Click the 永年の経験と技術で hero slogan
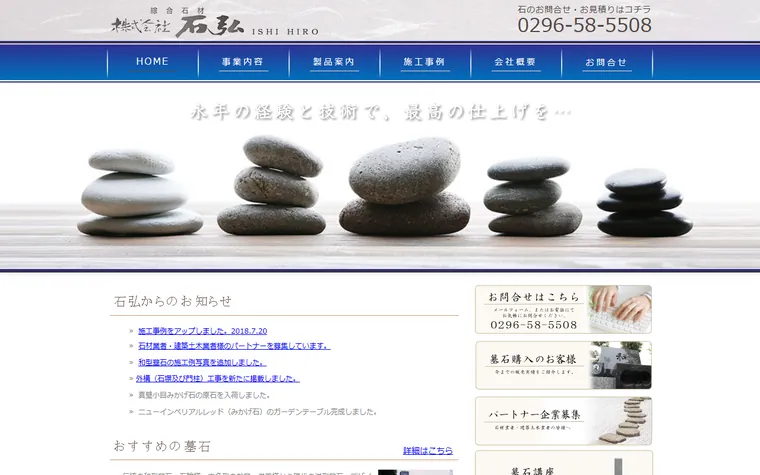760x475 pixels. tap(381, 112)
